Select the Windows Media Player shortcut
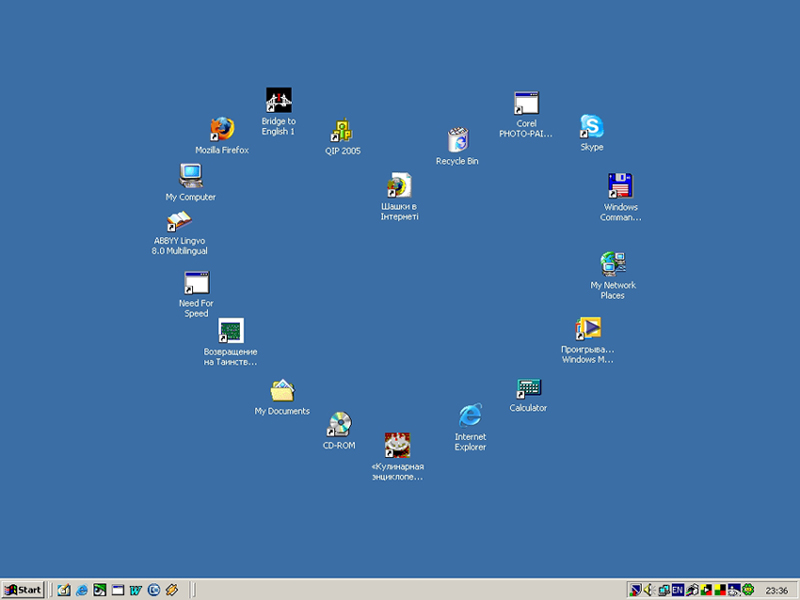The height and width of the screenshot is (600, 800). click(588, 340)
